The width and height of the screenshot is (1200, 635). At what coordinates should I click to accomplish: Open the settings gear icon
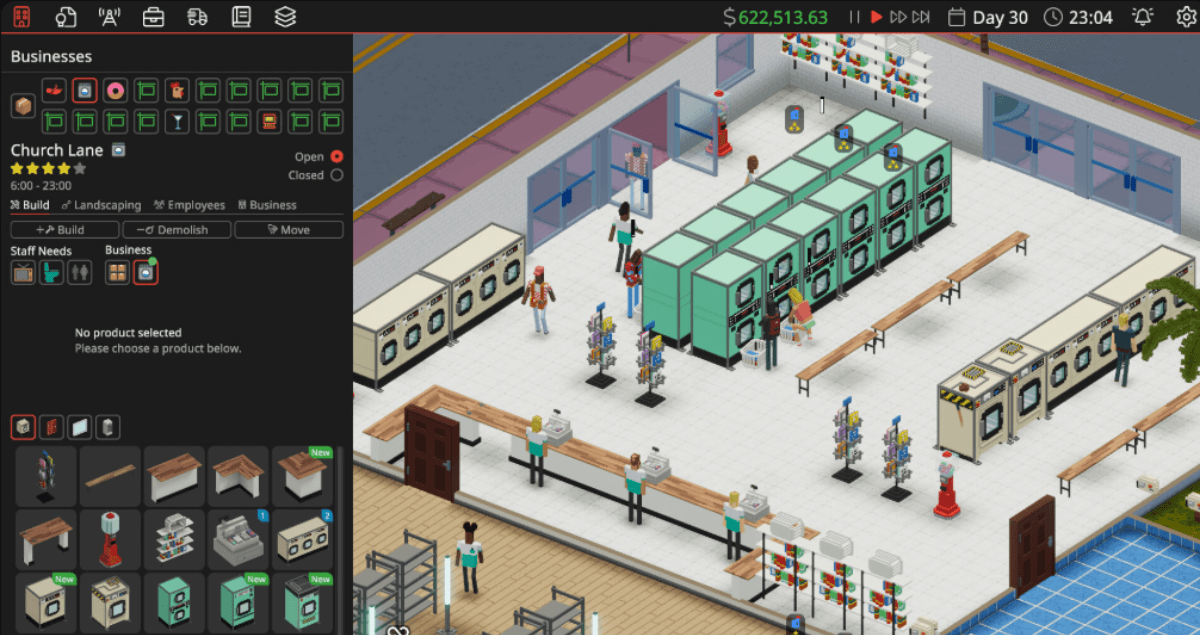1185,17
